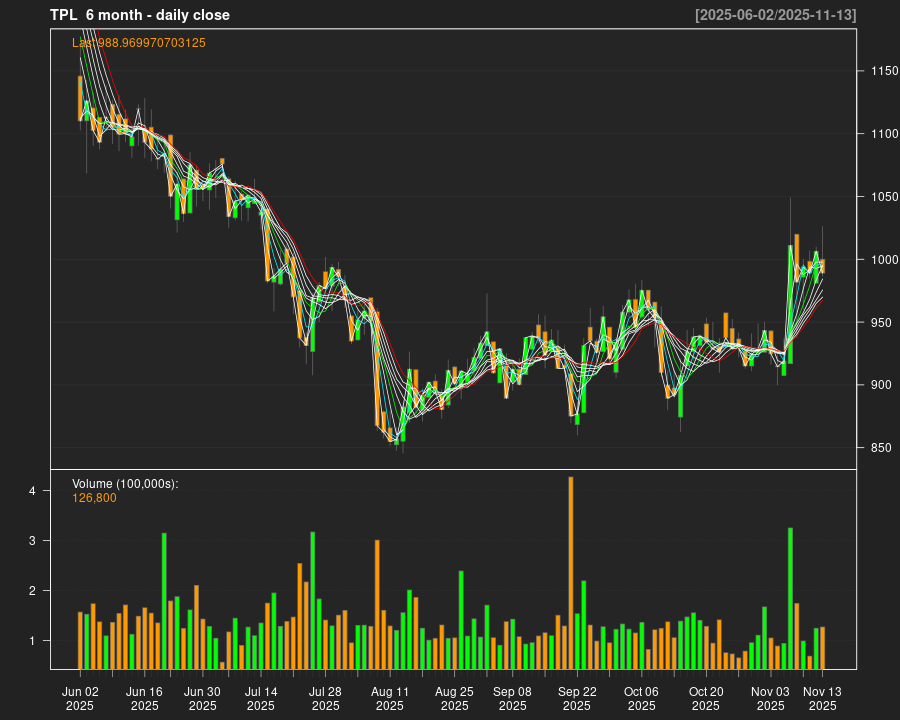Select the Aug 25 2025 date label

454,698
